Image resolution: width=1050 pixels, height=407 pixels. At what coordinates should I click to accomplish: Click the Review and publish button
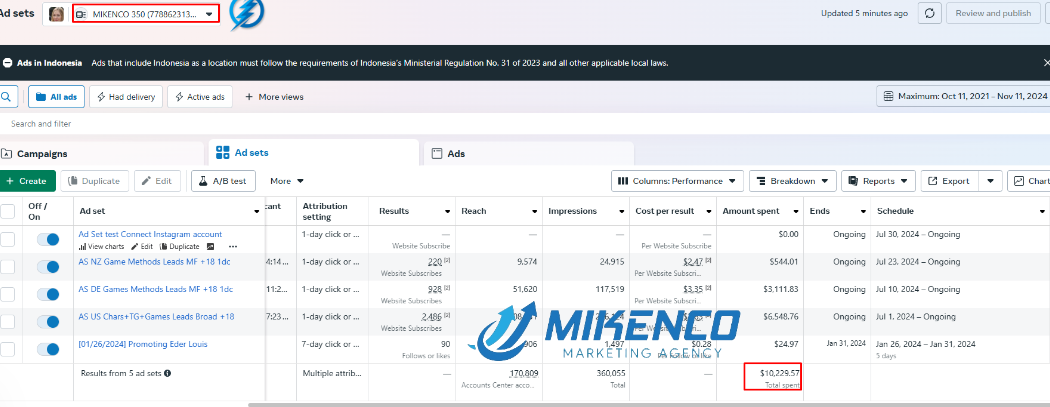(993, 13)
